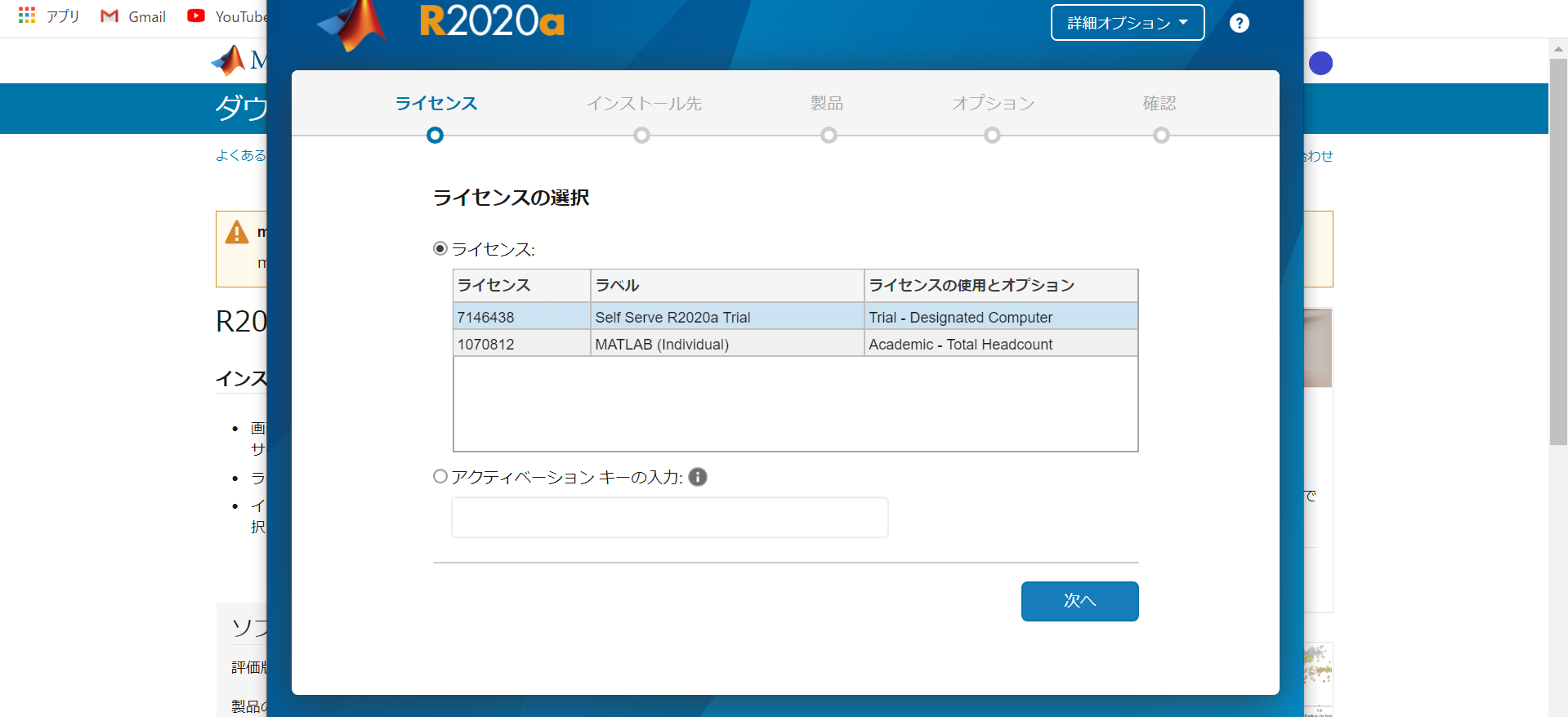Select the ライセンス radio button
This screenshot has width=1568, height=717.
click(x=440, y=248)
